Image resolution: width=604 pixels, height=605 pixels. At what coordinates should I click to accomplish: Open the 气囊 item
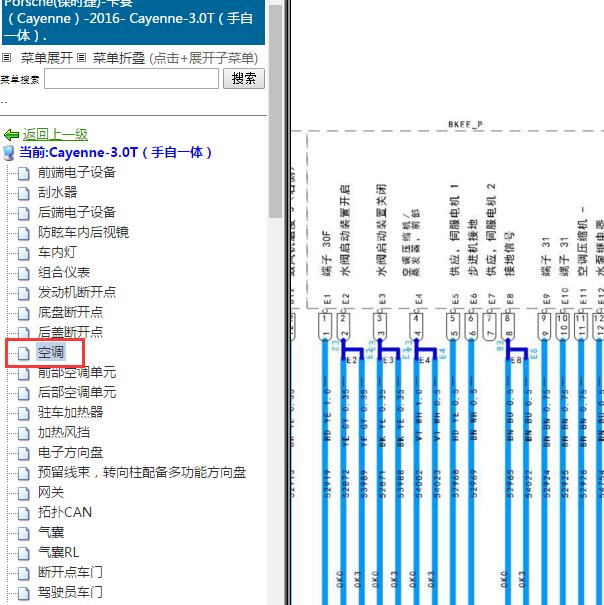point(51,532)
